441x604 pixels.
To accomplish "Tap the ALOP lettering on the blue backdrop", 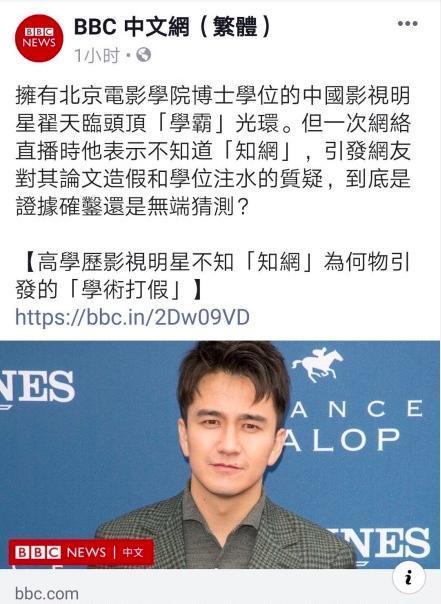I will (343, 439).
